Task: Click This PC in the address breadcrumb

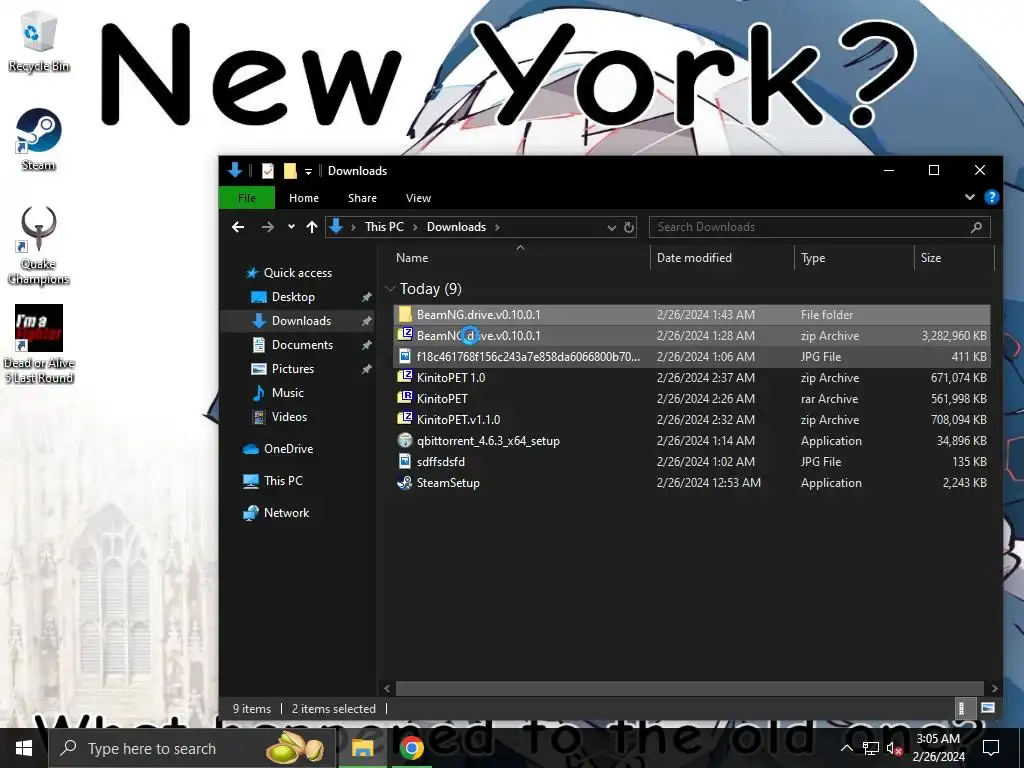Action: tap(384, 227)
